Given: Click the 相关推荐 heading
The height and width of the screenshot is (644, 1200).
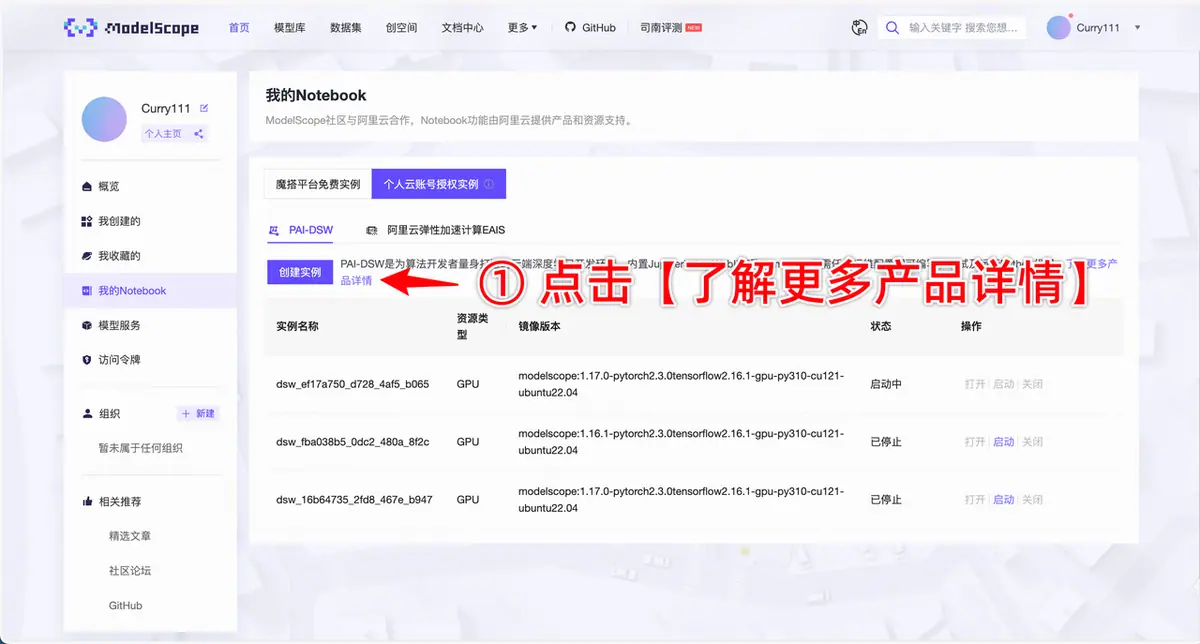Looking at the screenshot, I should point(119,502).
